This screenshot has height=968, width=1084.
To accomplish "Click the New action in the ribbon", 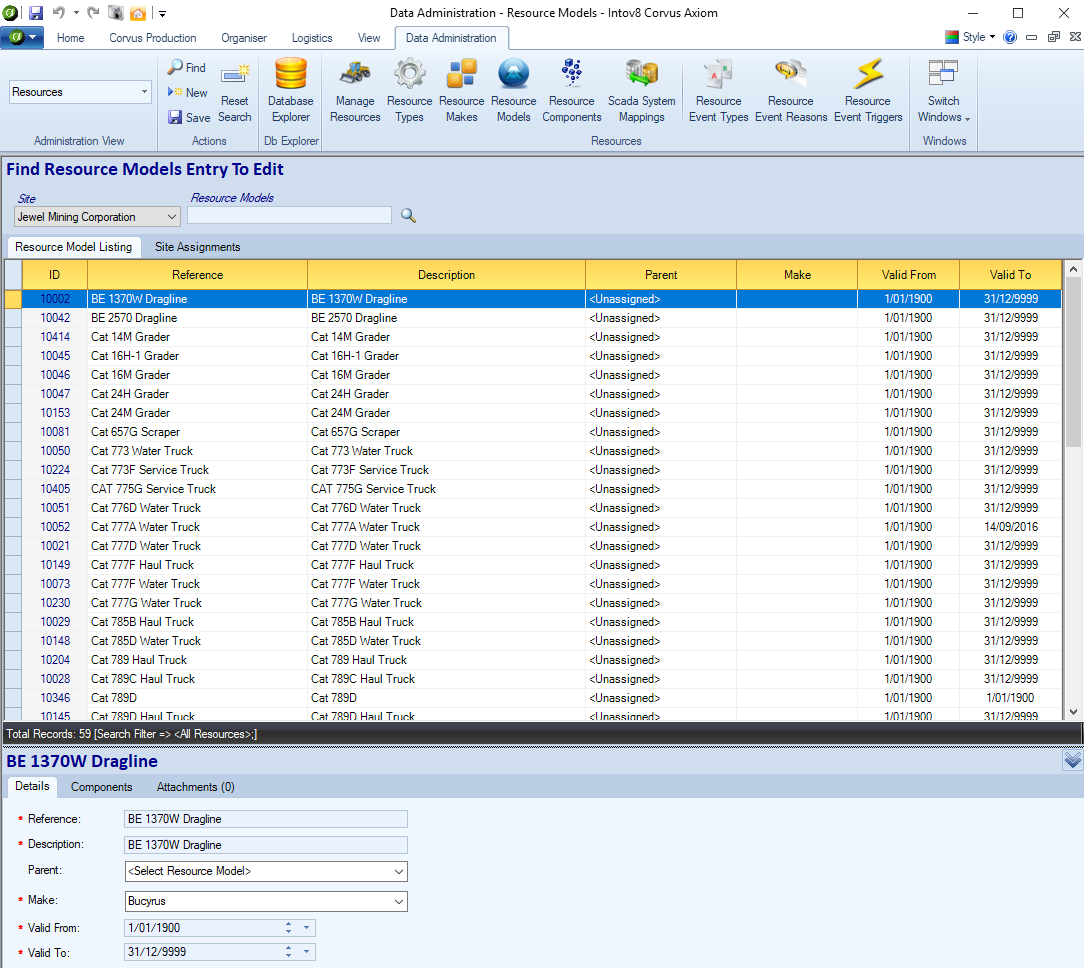I will tap(187, 92).
